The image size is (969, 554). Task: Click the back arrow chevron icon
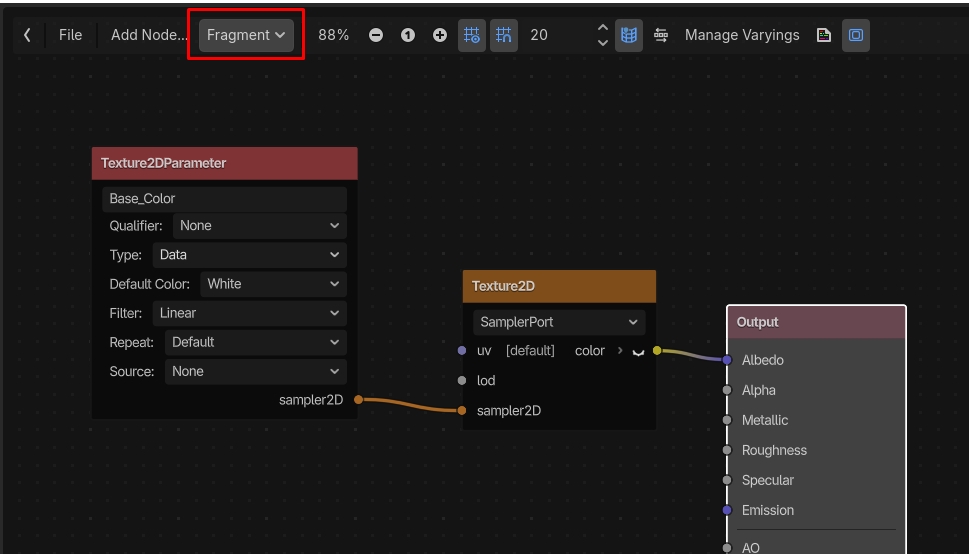(27, 35)
